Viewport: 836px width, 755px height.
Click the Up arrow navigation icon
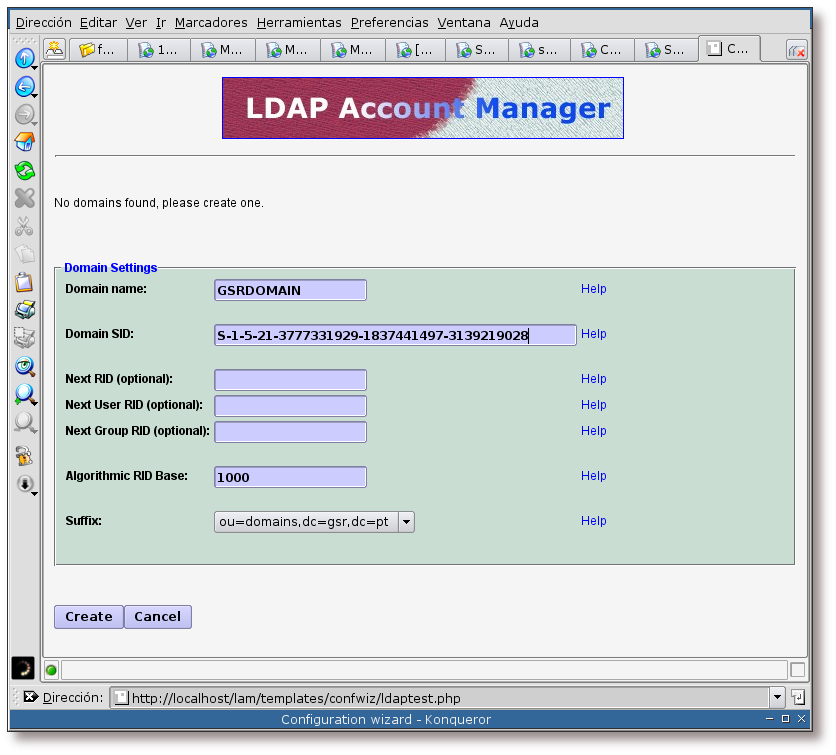[x=24, y=58]
